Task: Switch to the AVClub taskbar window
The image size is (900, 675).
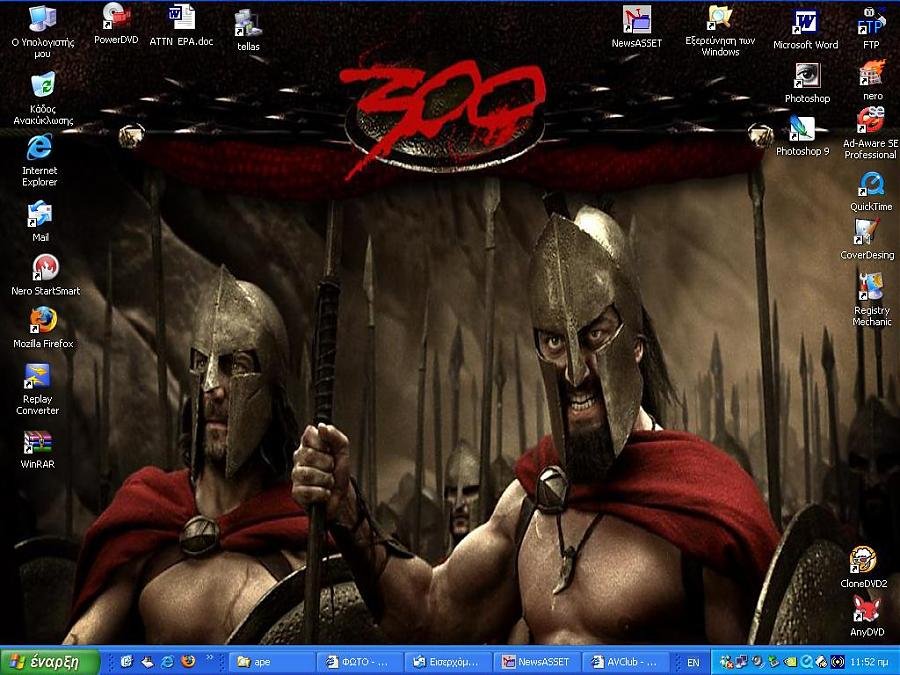Action: click(x=625, y=662)
